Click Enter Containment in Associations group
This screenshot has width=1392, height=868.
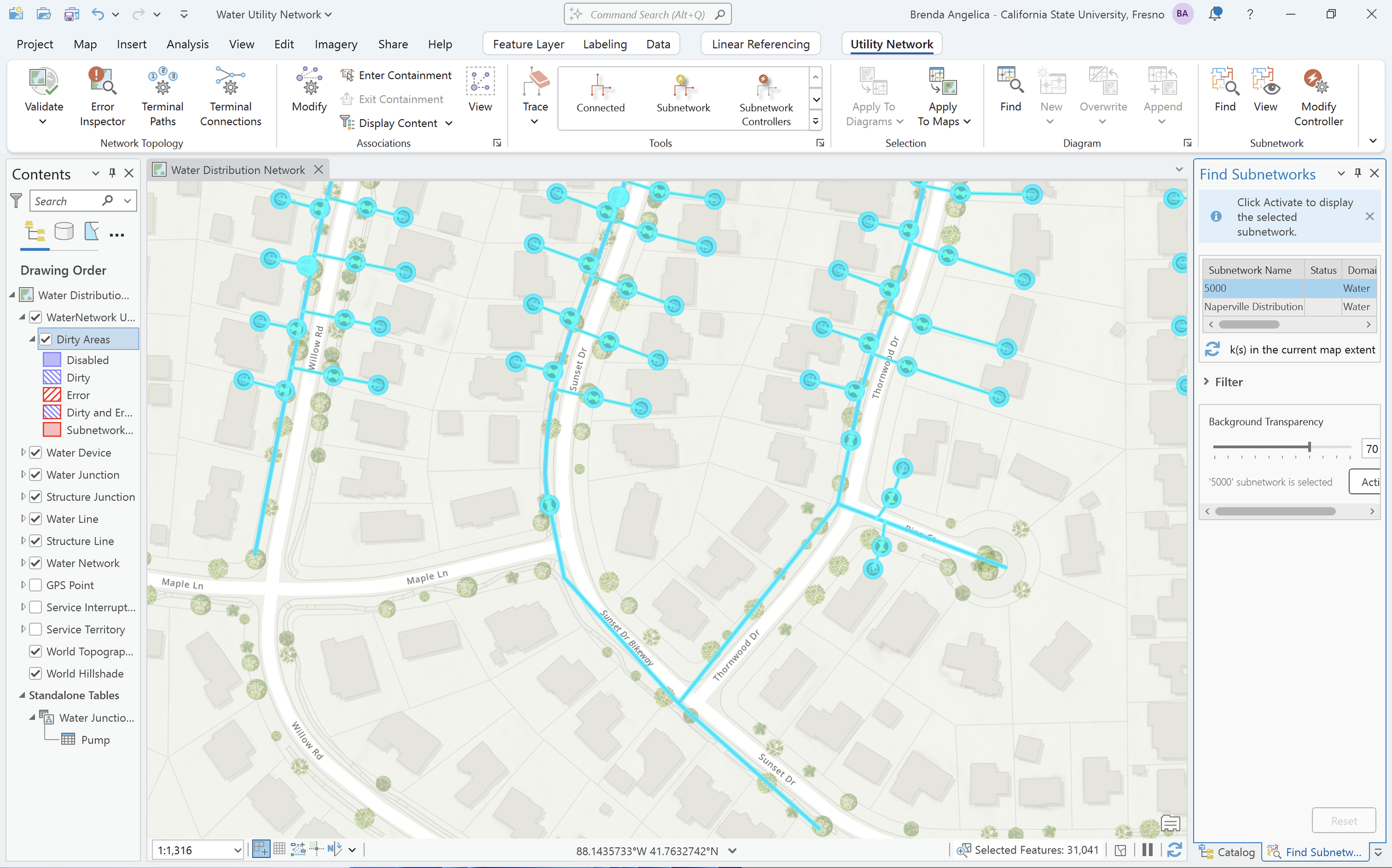396,75
